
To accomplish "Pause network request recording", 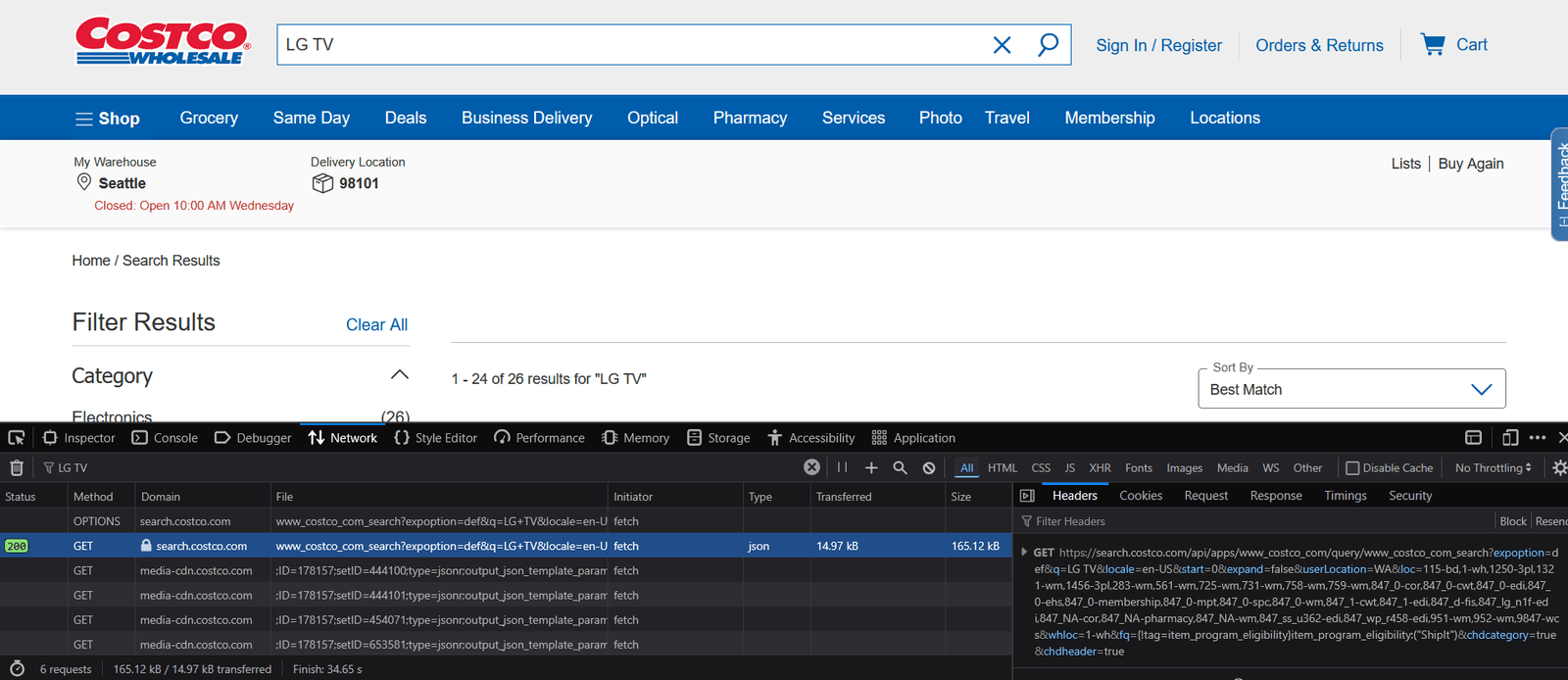I will [842, 467].
